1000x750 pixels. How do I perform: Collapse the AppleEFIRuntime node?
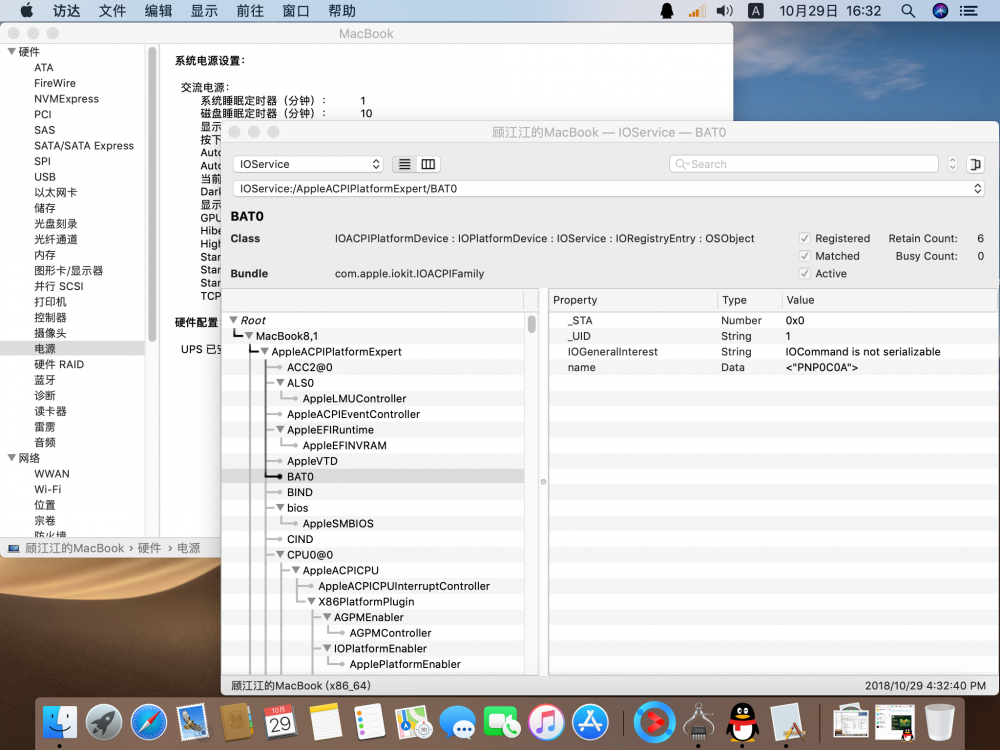pos(280,429)
